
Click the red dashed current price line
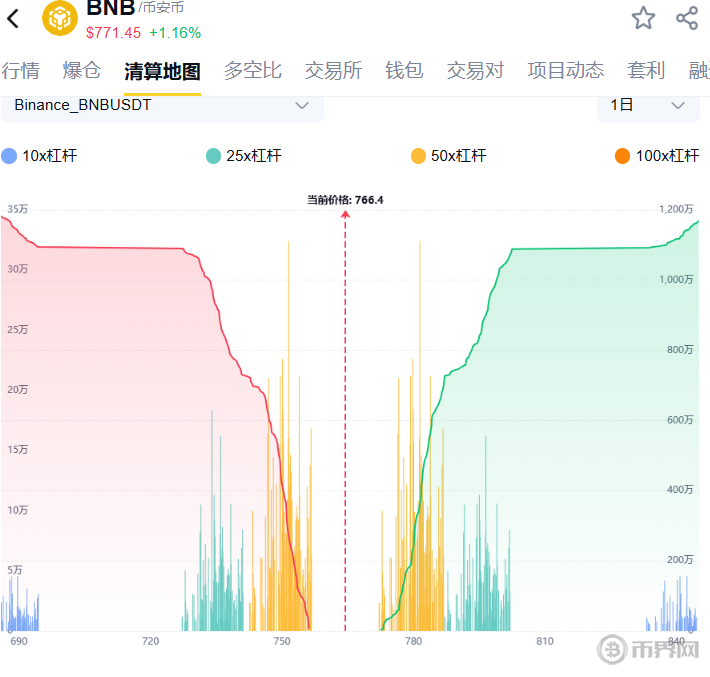tap(345, 421)
